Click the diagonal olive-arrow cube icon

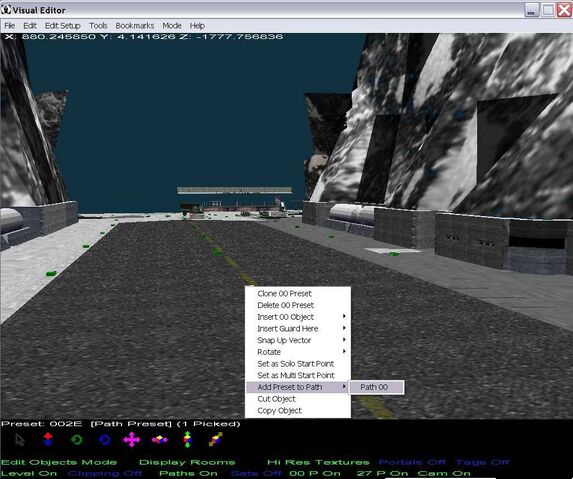(x=216, y=439)
